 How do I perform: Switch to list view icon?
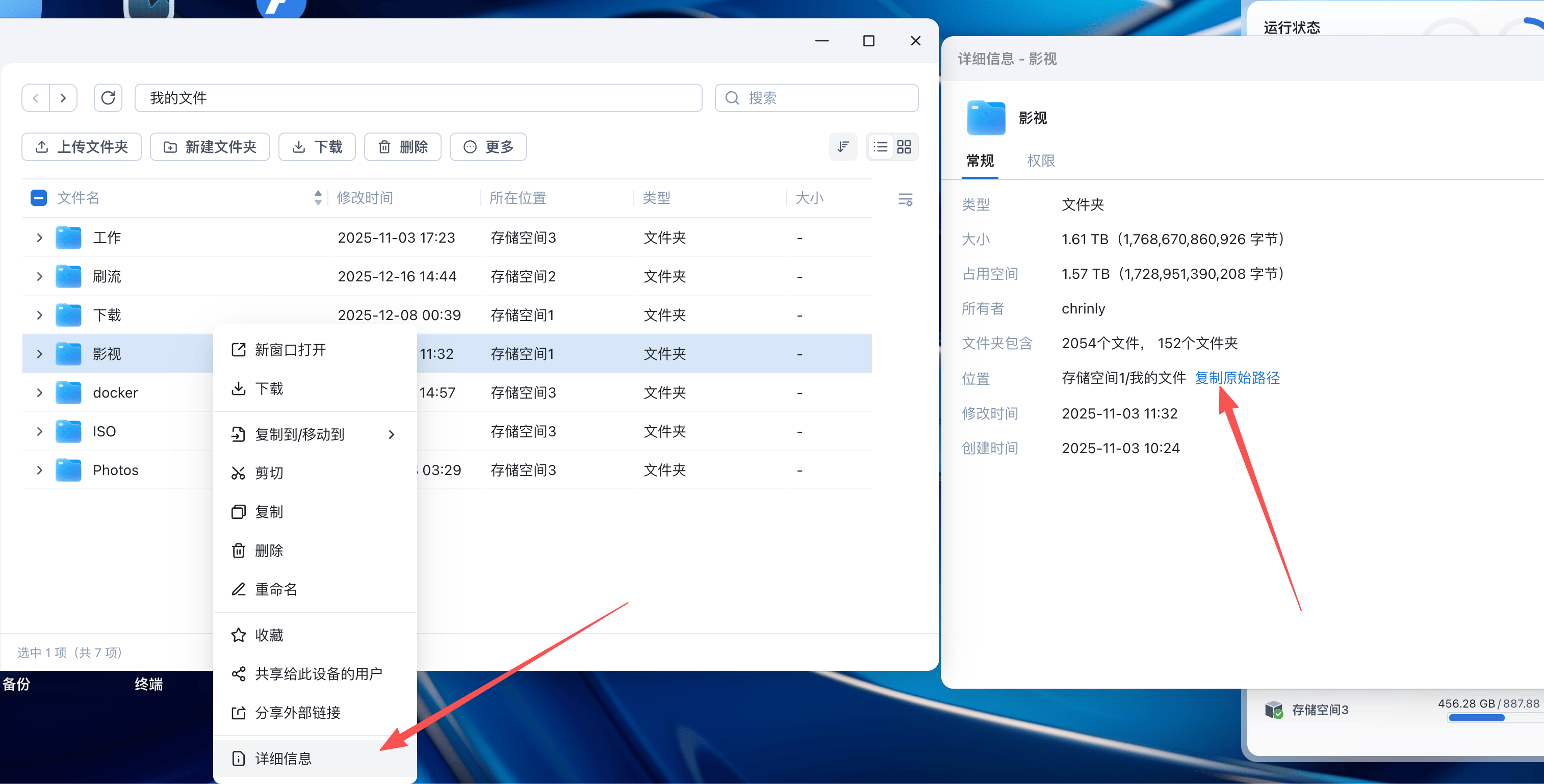(x=880, y=147)
